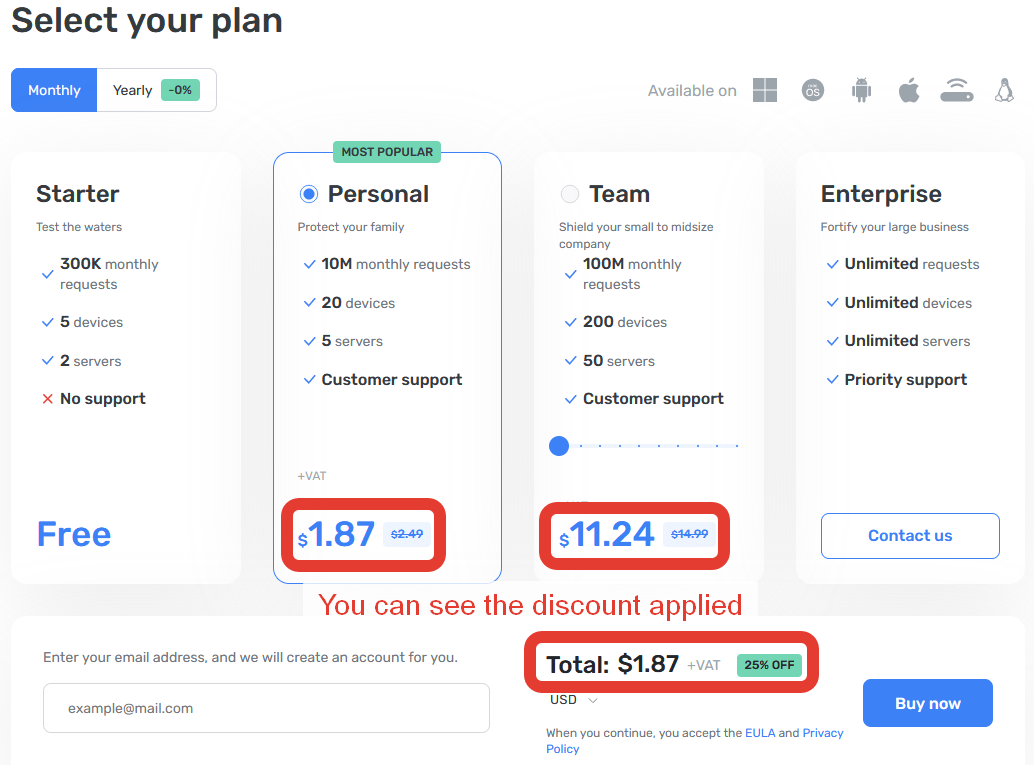The image size is (1034, 765).
Task: Open the Privacy Policy link
Action: tap(694, 741)
